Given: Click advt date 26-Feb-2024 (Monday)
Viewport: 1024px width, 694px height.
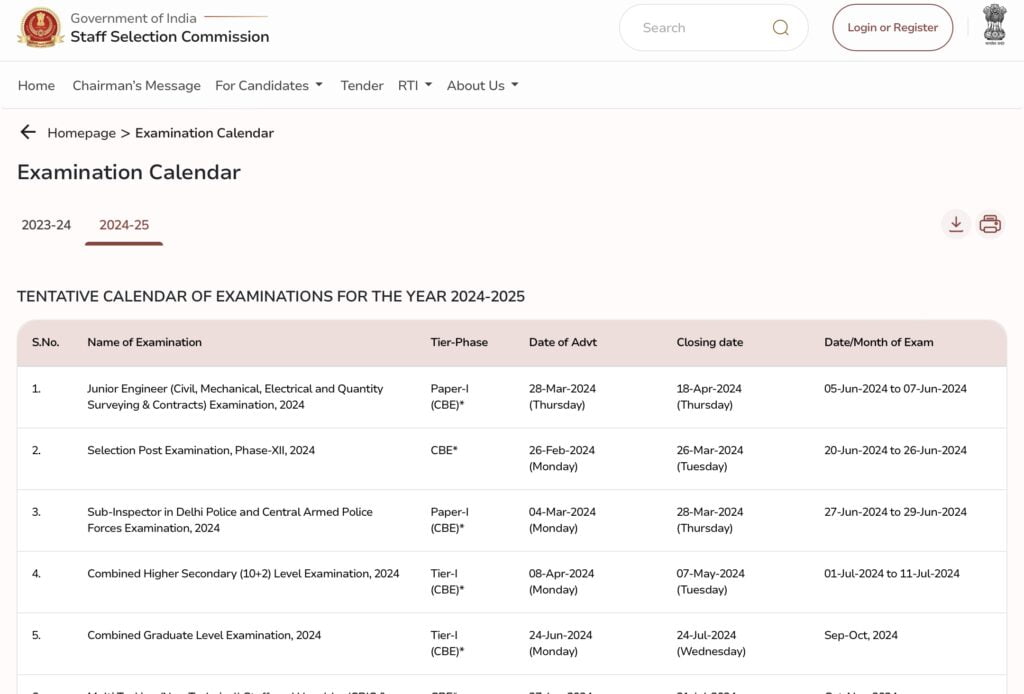Looking at the screenshot, I should pyautogui.click(x=562, y=458).
